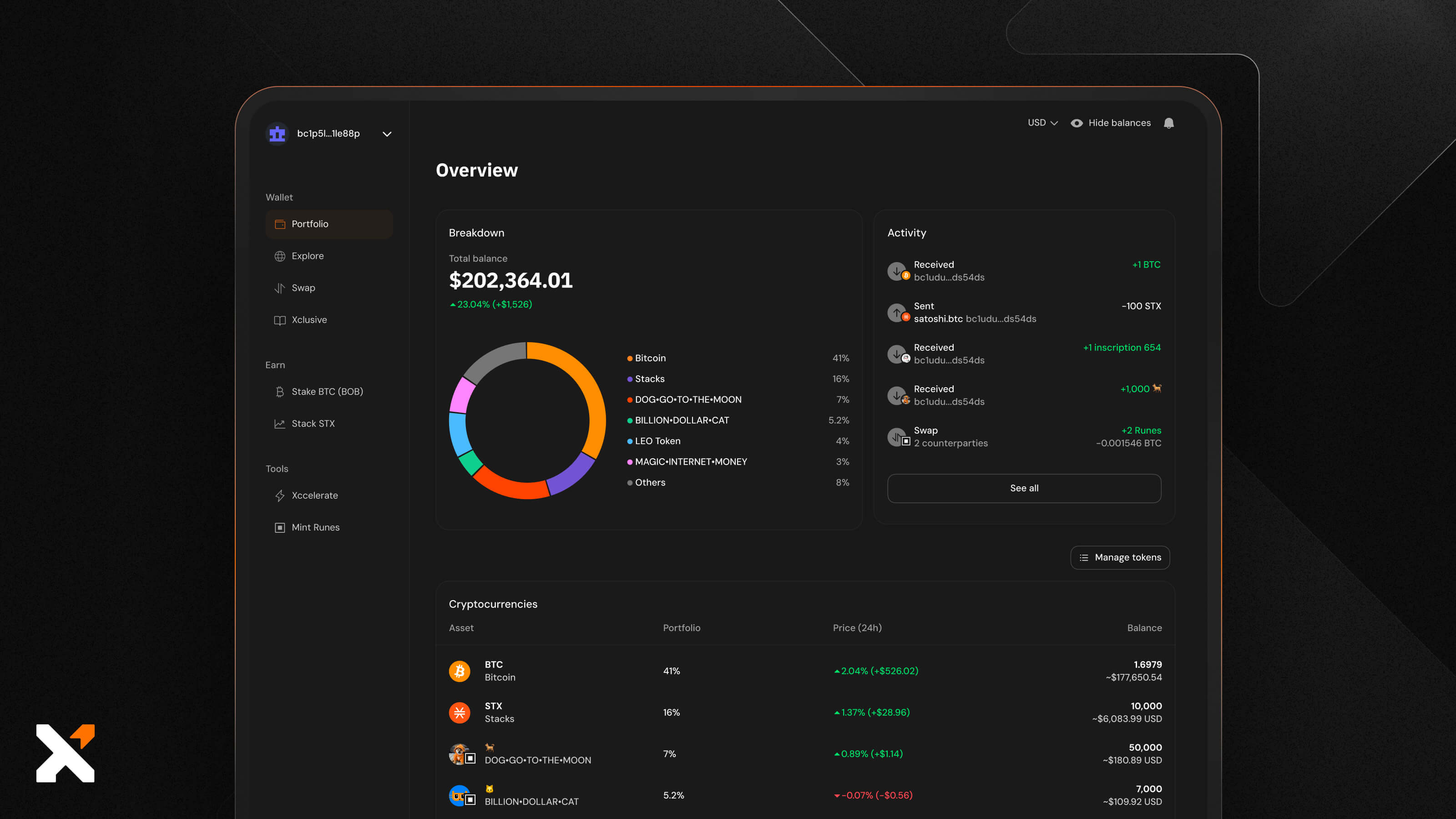Click the Price (24h) column header
Viewport: 1456px width, 819px height.
(857, 628)
